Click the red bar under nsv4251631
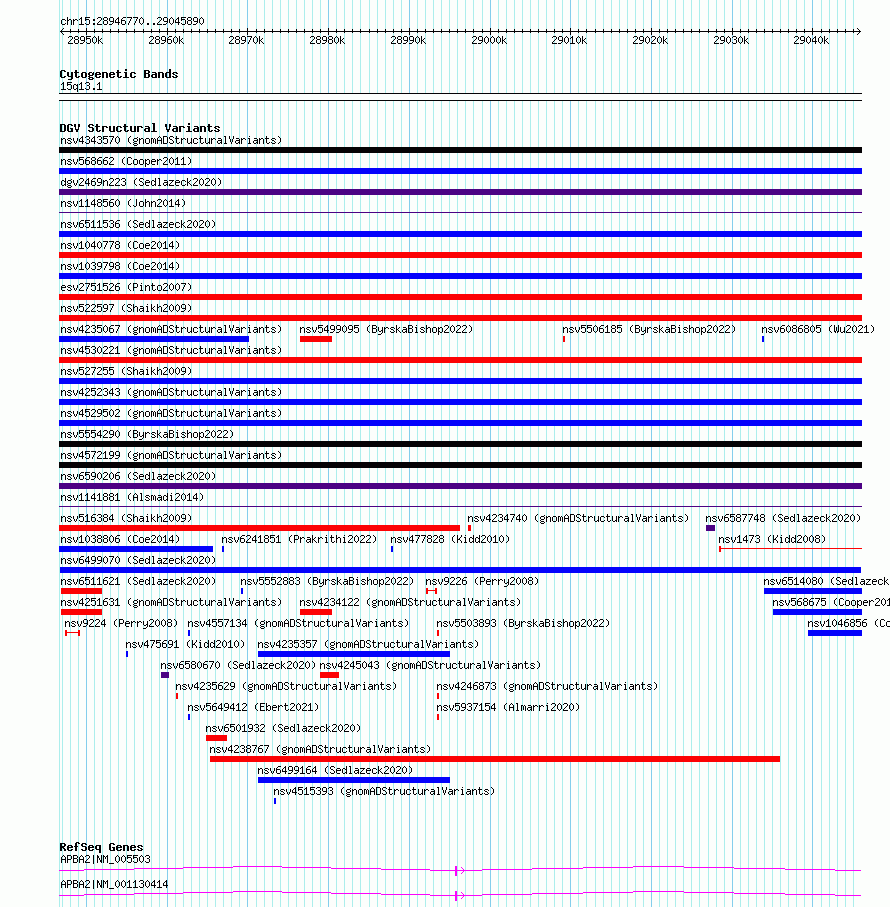The width and height of the screenshot is (890, 907). [82, 612]
